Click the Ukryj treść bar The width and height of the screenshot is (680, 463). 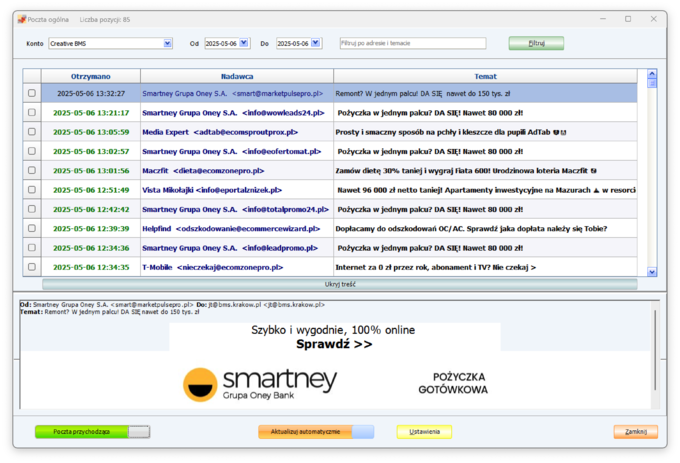point(340,284)
